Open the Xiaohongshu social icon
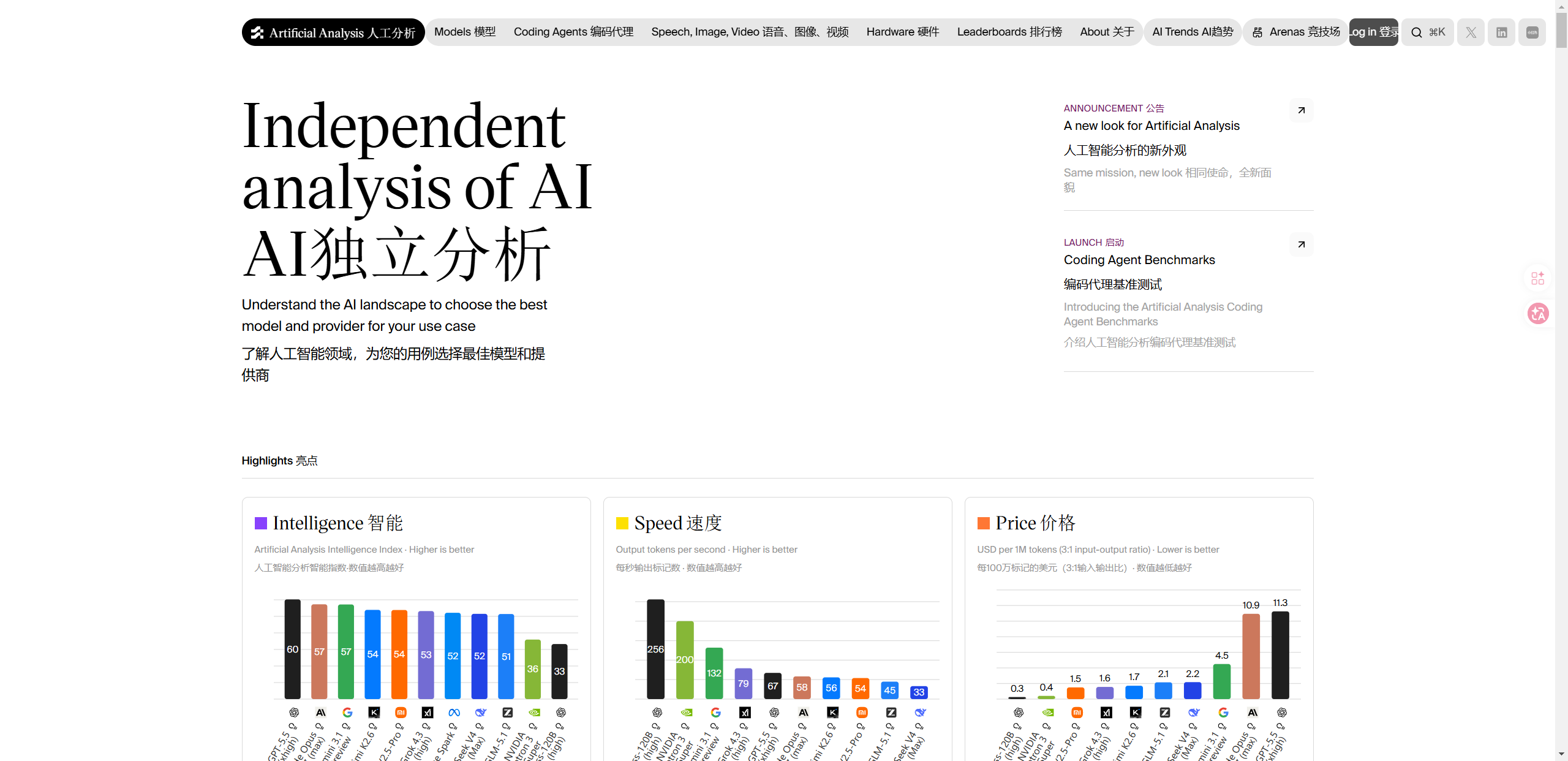This screenshot has height=761, width=1568. [1532, 32]
